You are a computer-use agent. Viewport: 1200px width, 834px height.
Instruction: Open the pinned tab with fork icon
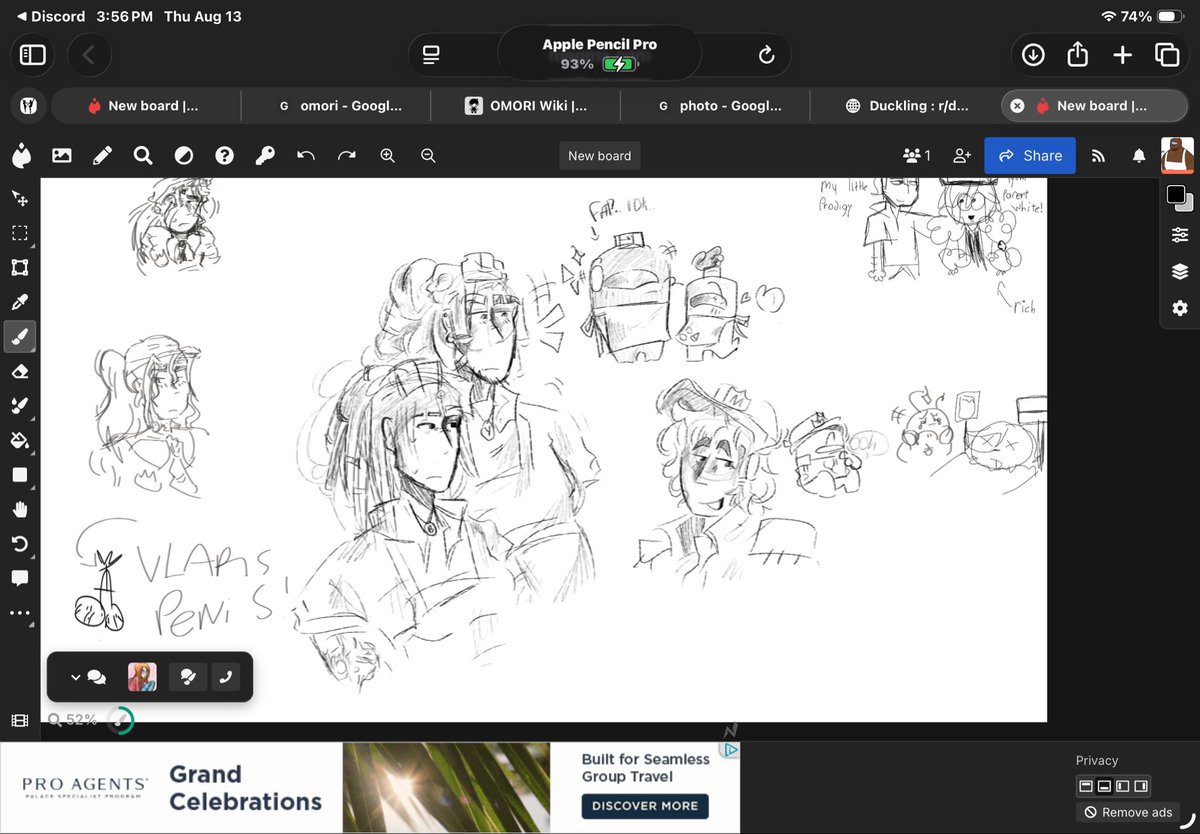28,105
